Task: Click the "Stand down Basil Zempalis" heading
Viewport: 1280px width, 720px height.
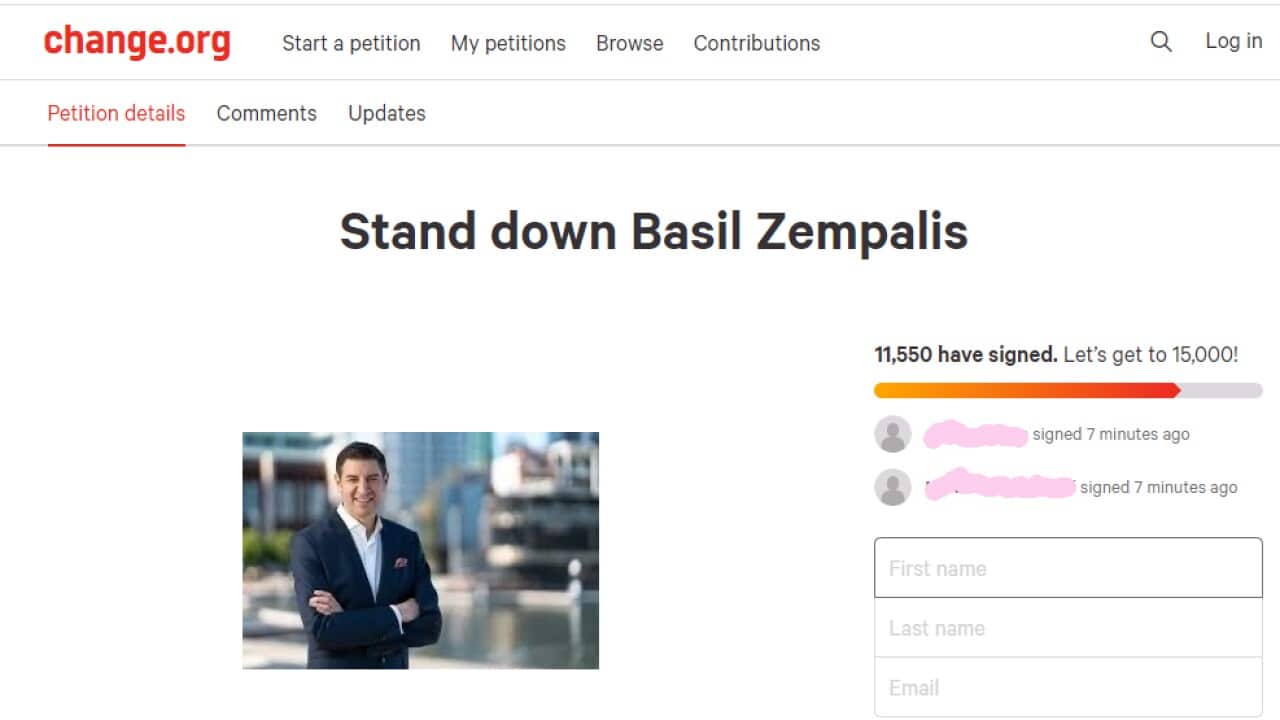Action: pos(654,232)
